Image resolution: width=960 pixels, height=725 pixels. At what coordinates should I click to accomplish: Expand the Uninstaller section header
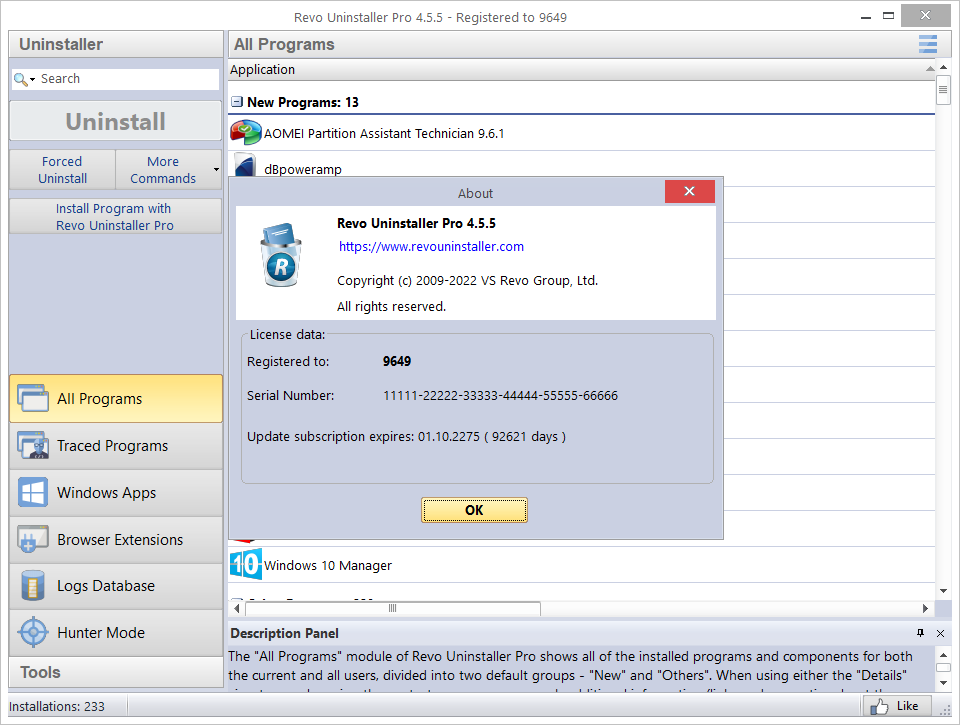coord(116,44)
